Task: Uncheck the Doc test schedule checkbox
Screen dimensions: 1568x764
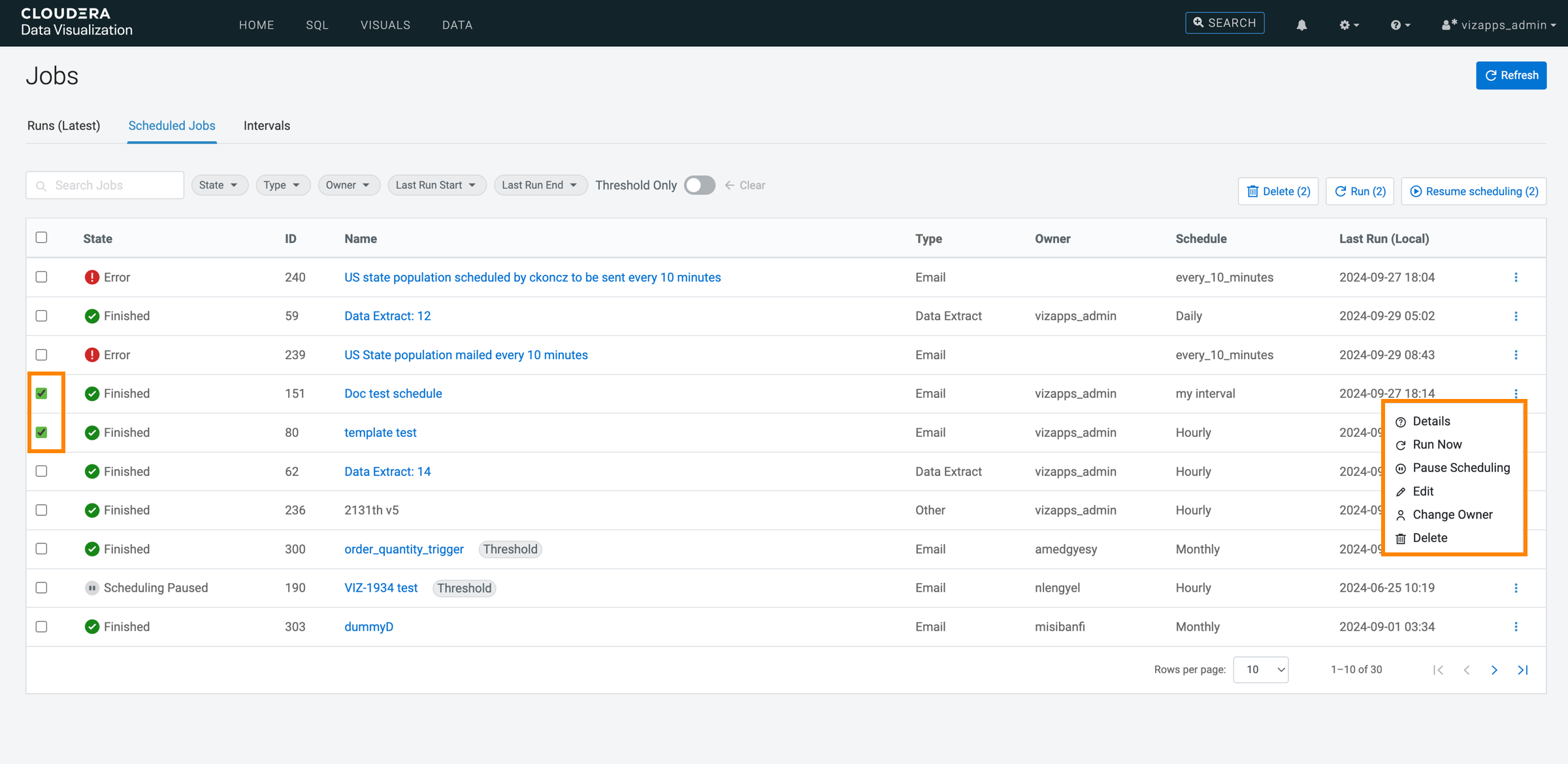Action: 42,393
